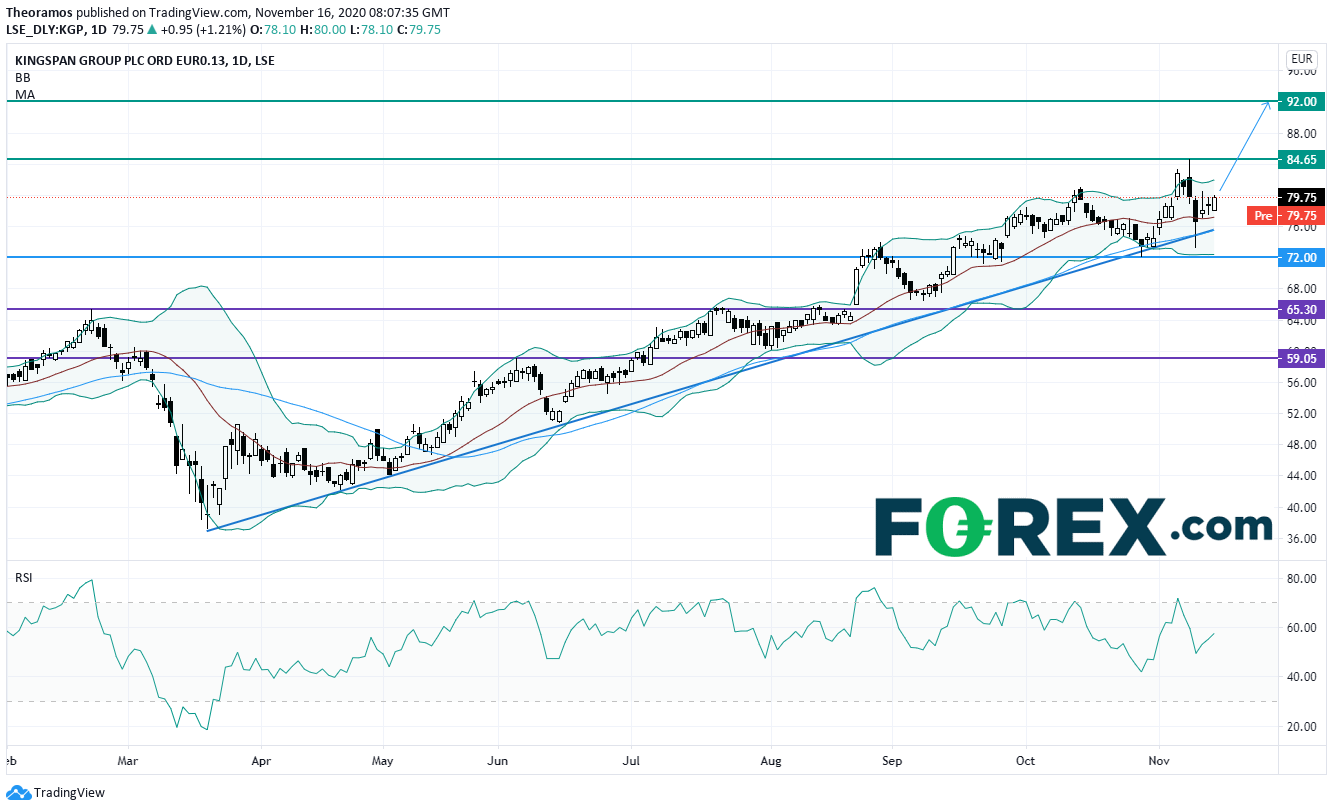Click the Oct label on time axis

pos(1025,760)
